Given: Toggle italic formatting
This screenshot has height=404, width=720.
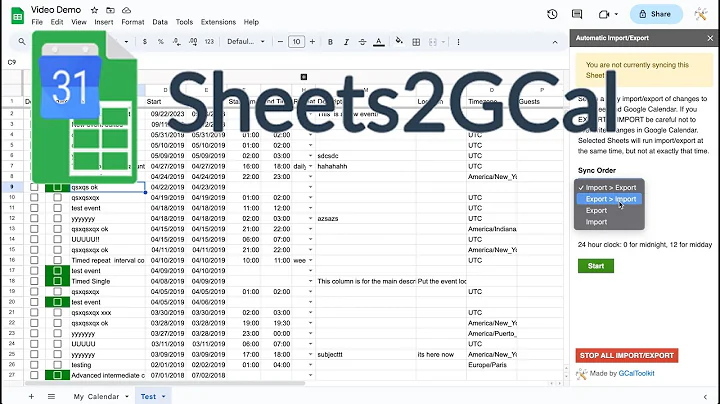Looking at the screenshot, I should pyautogui.click(x=346, y=42).
